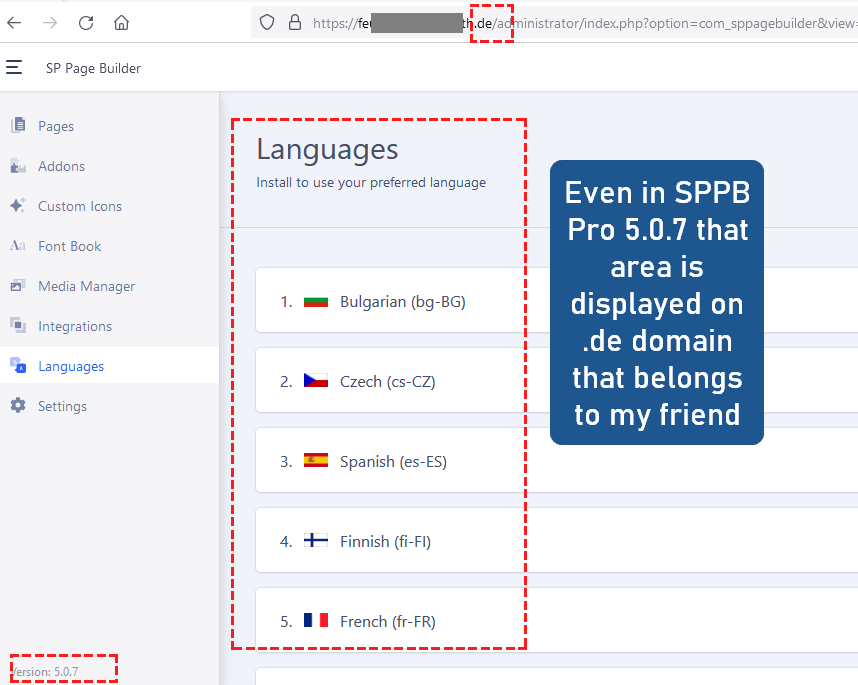Open the Font Book menu item
Screen dimensions: 858x685
coord(69,246)
